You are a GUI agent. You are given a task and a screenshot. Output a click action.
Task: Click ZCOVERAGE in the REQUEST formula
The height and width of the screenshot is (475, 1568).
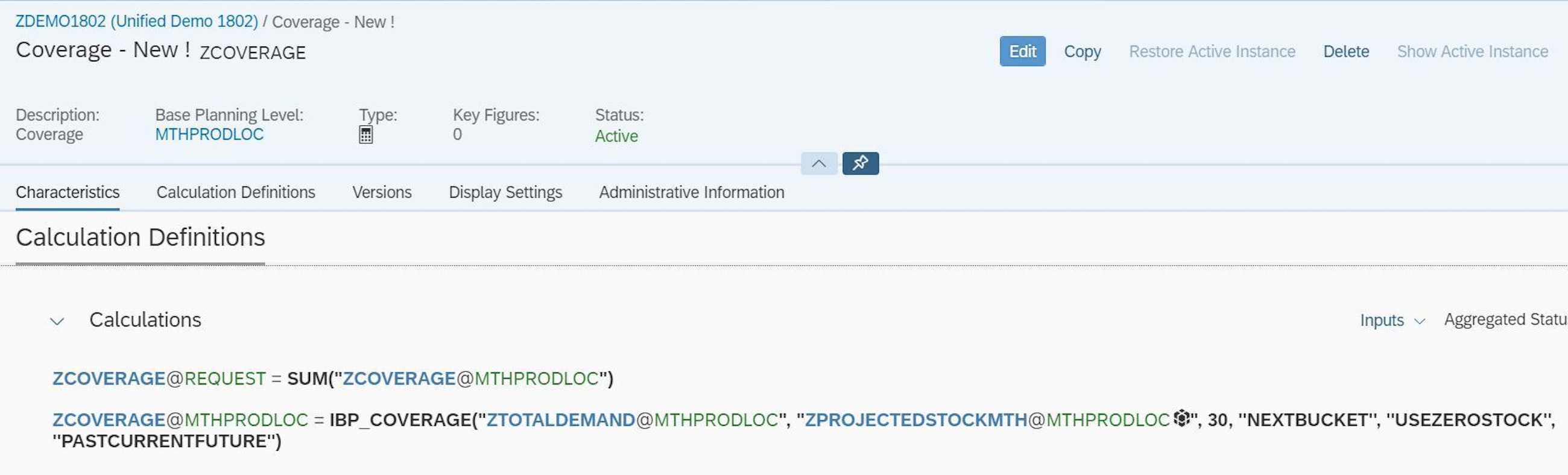point(109,379)
